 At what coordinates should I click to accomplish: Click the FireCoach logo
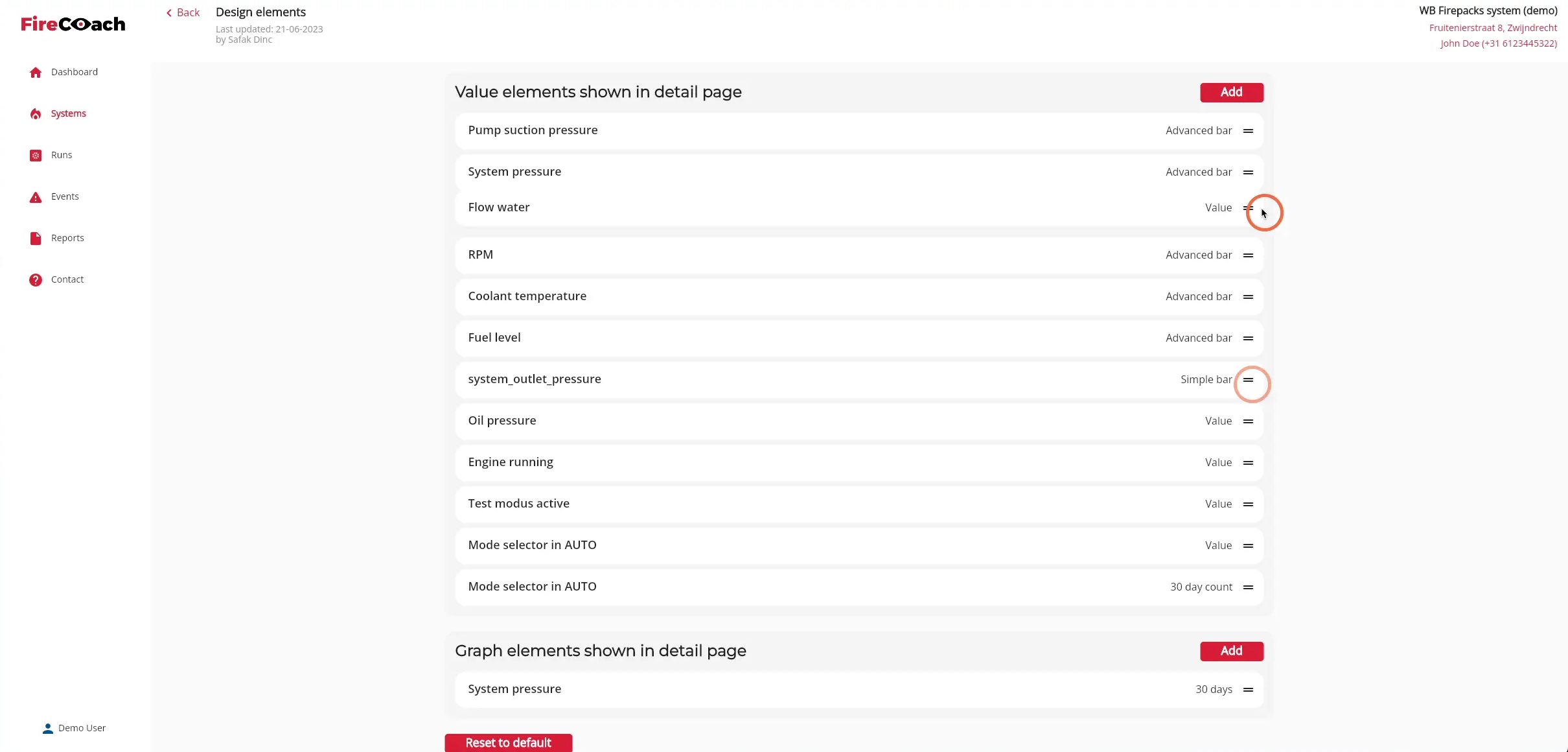click(73, 24)
